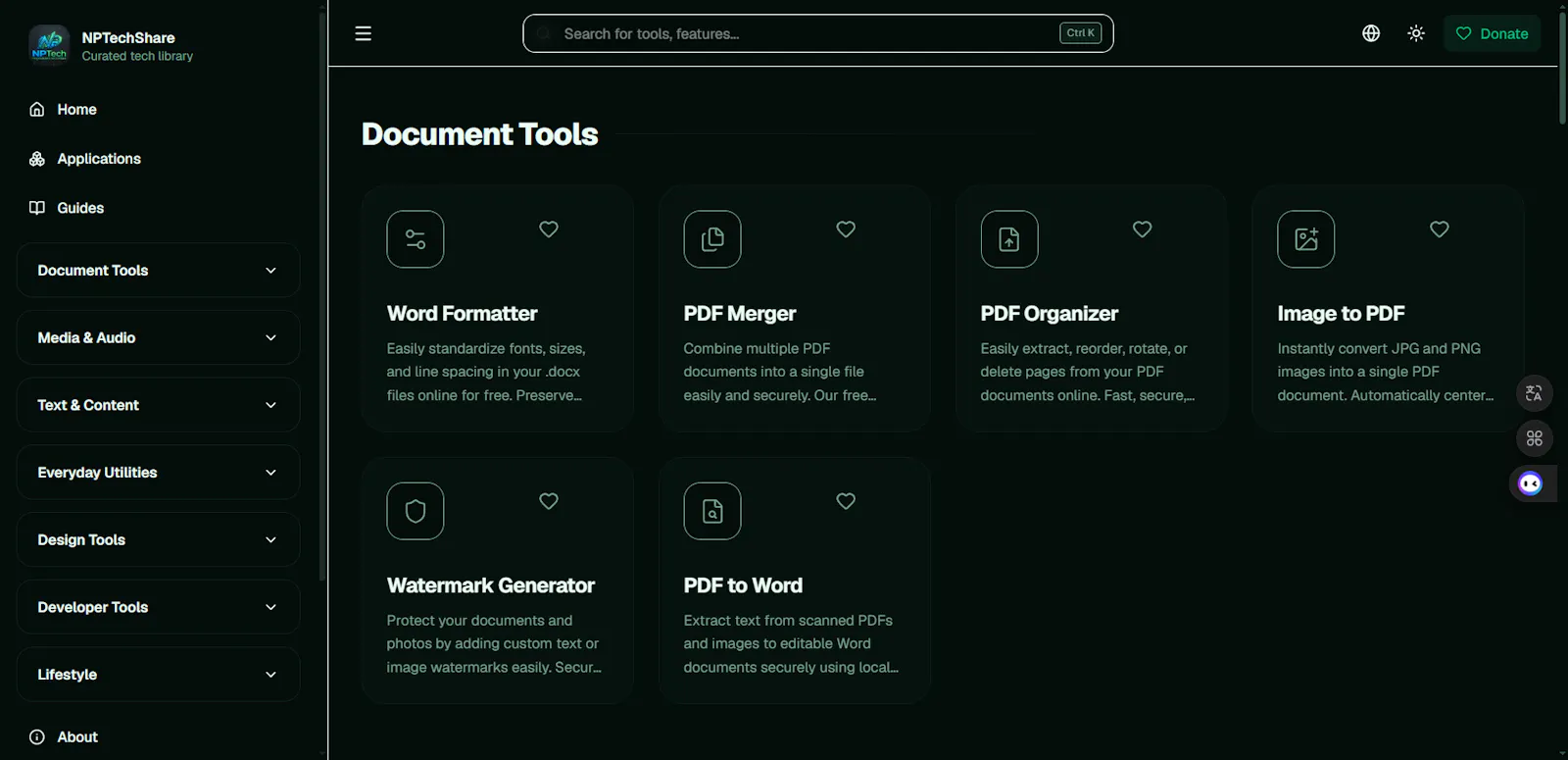This screenshot has width=1568, height=760.
Task: Expand the Everyday Utilities section
Action: pos(158,472)
